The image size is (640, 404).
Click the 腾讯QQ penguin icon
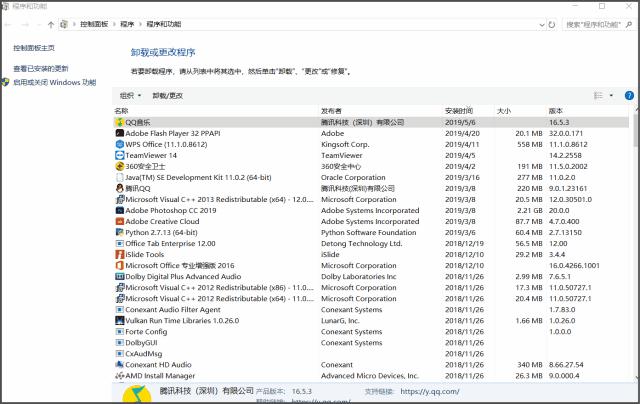120,188
